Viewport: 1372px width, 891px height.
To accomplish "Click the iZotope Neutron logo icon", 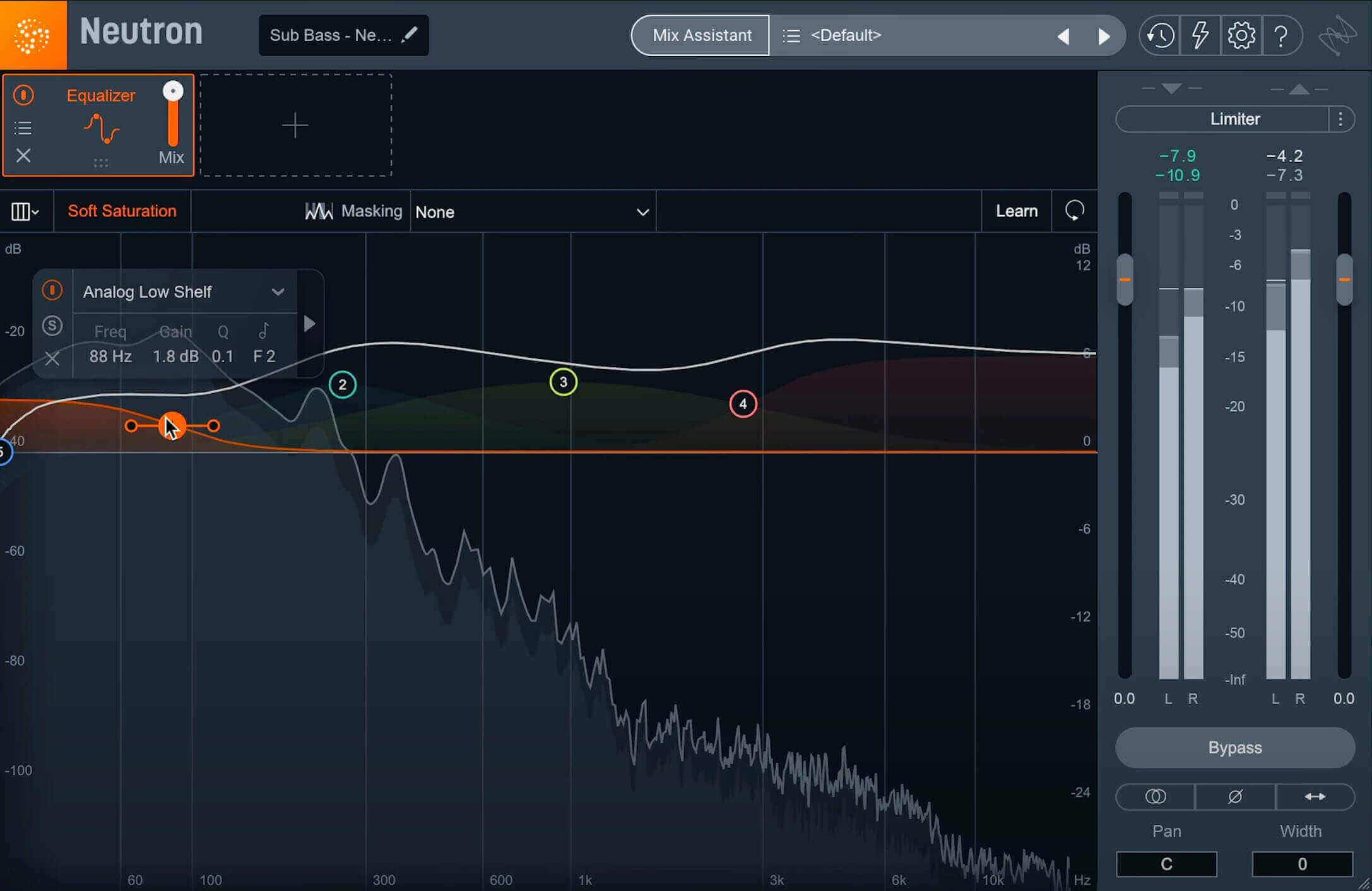I will tap(33, 35).
